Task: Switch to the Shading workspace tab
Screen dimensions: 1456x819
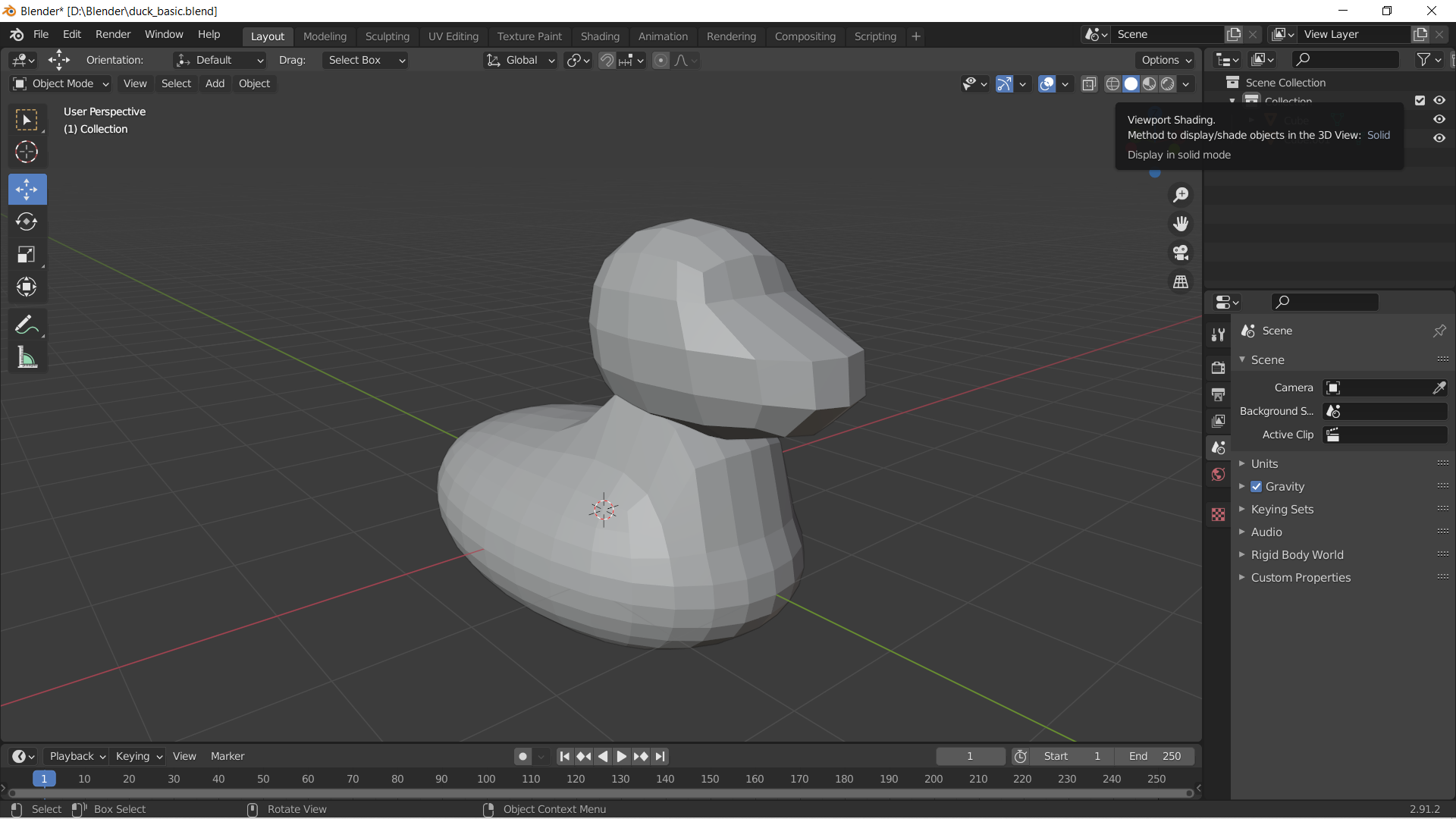Action: 600,36
